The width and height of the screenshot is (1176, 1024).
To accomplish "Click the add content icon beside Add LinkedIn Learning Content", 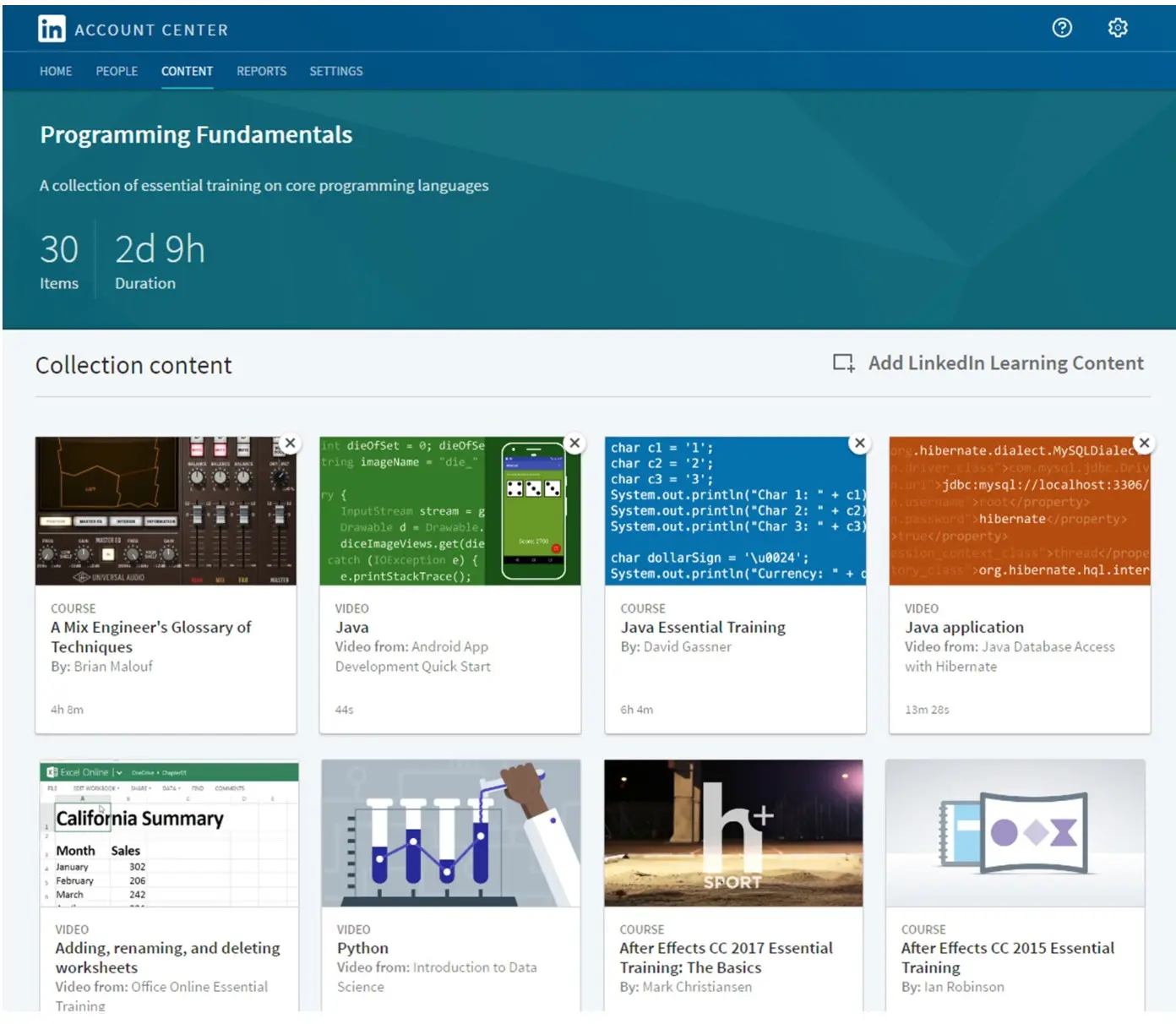I will (x=843, y=363).
